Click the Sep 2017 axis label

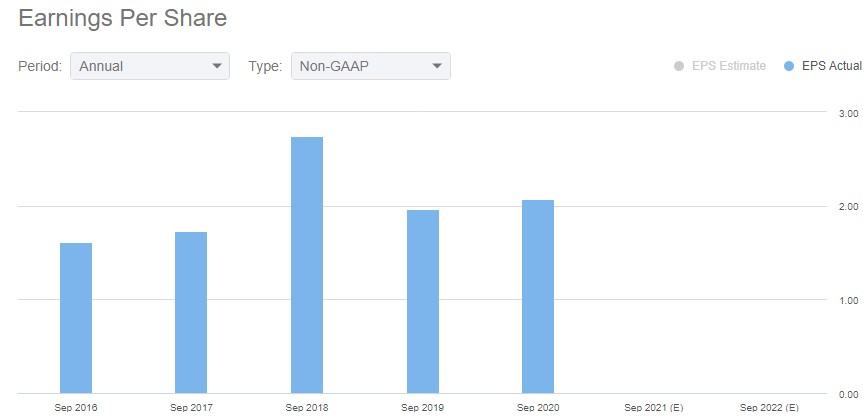pyautogui.click(x=192, y=408)
